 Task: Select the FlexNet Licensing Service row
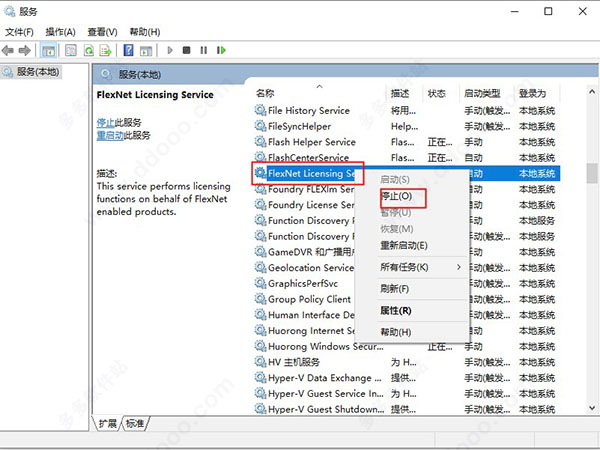(406, 173)
